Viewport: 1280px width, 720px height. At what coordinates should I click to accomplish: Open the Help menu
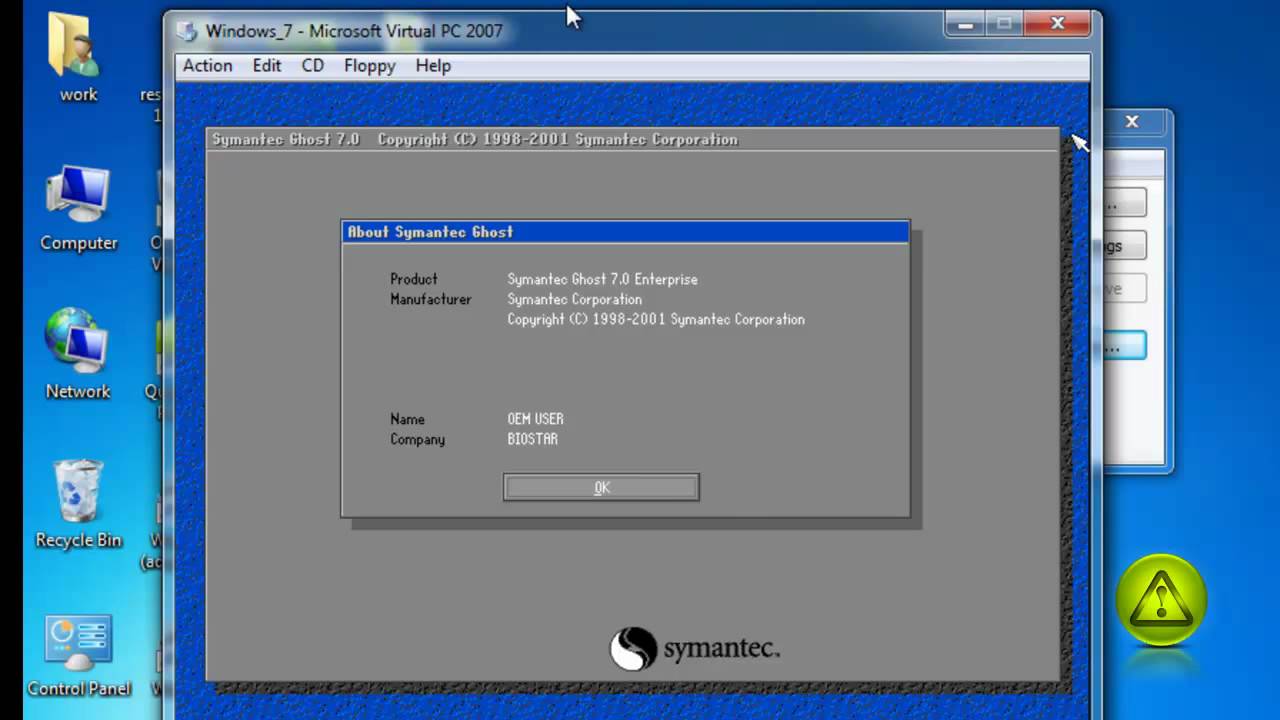[x=433, y=66]
